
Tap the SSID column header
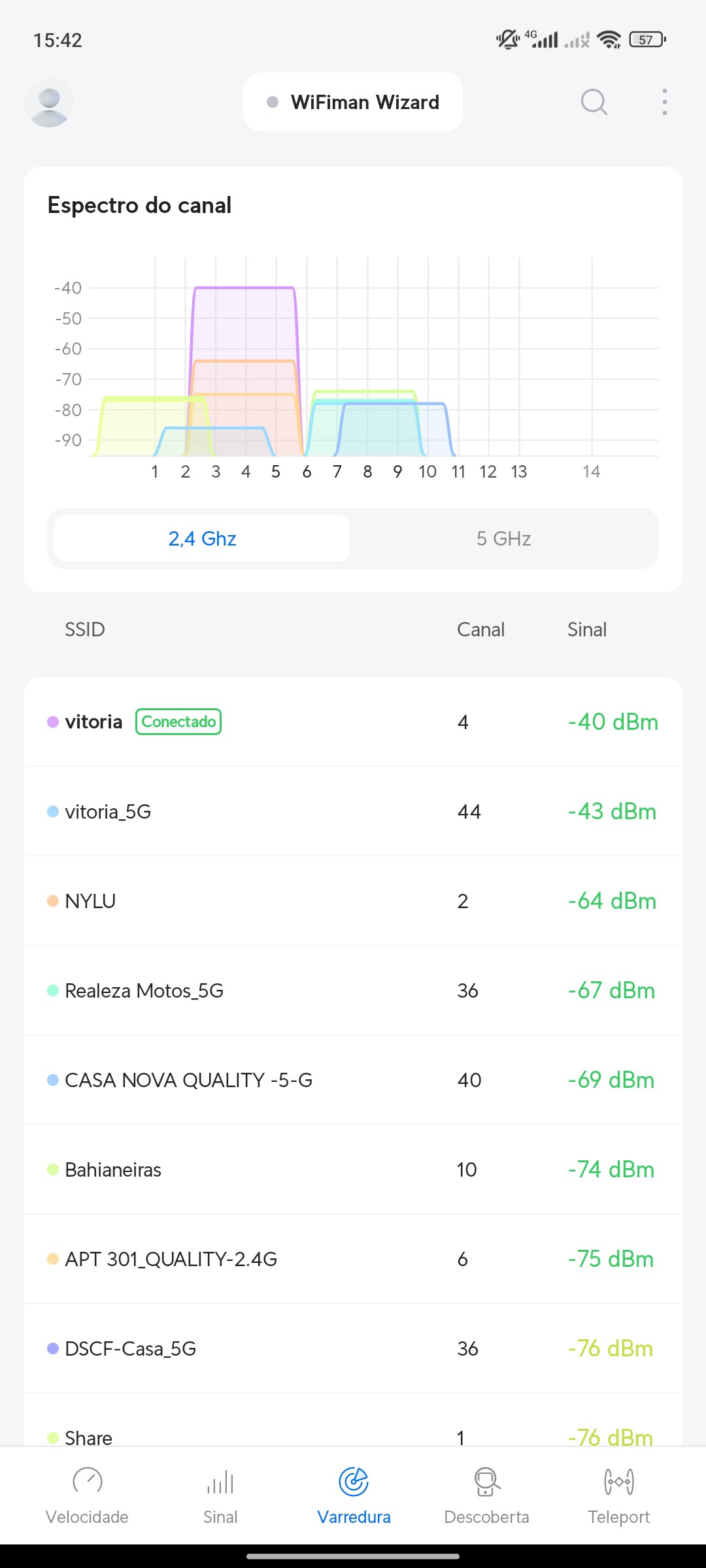[84, 629]
